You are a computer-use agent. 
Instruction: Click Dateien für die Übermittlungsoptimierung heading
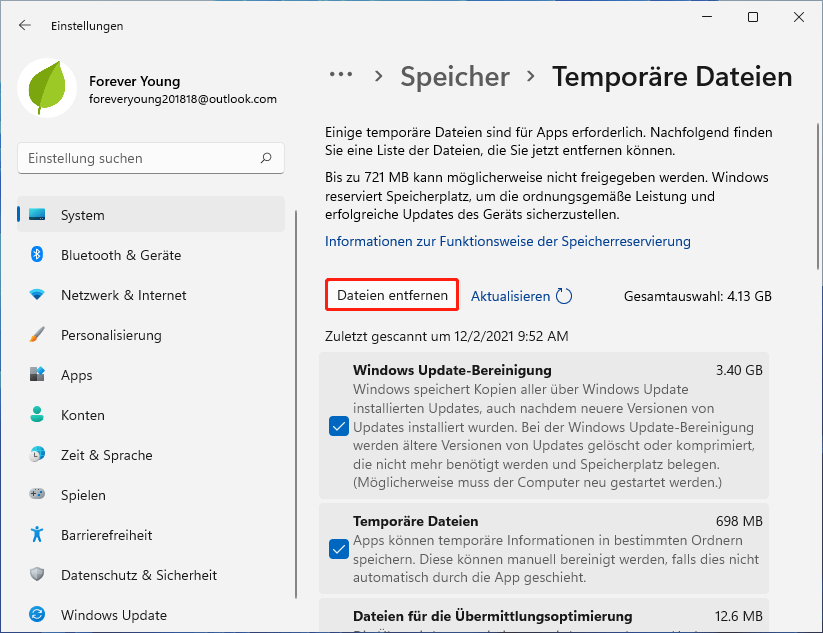[492, 616]
